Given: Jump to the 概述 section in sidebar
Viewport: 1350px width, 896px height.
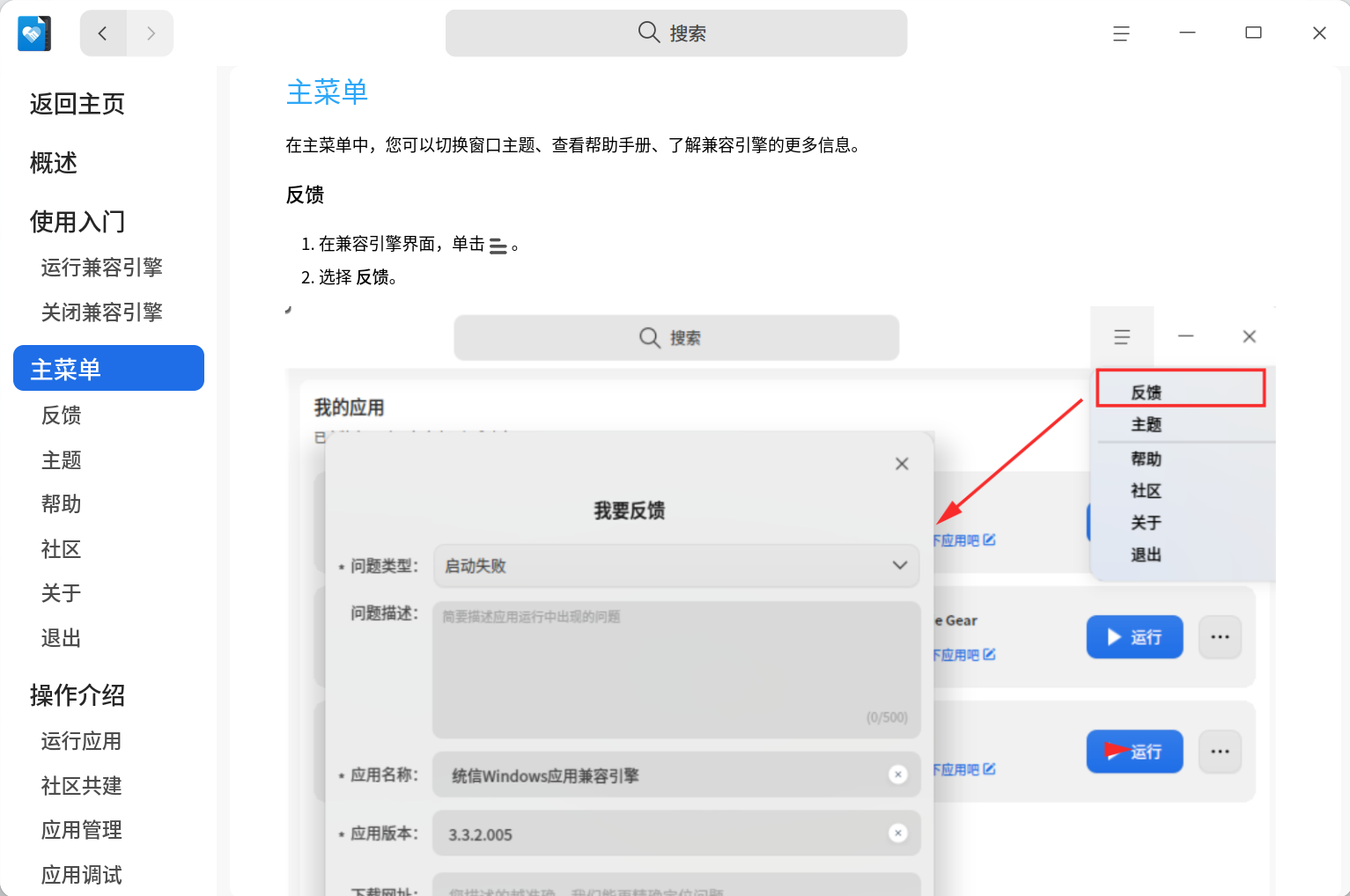Looking at the screenshot, I should (x=54, y=163).
